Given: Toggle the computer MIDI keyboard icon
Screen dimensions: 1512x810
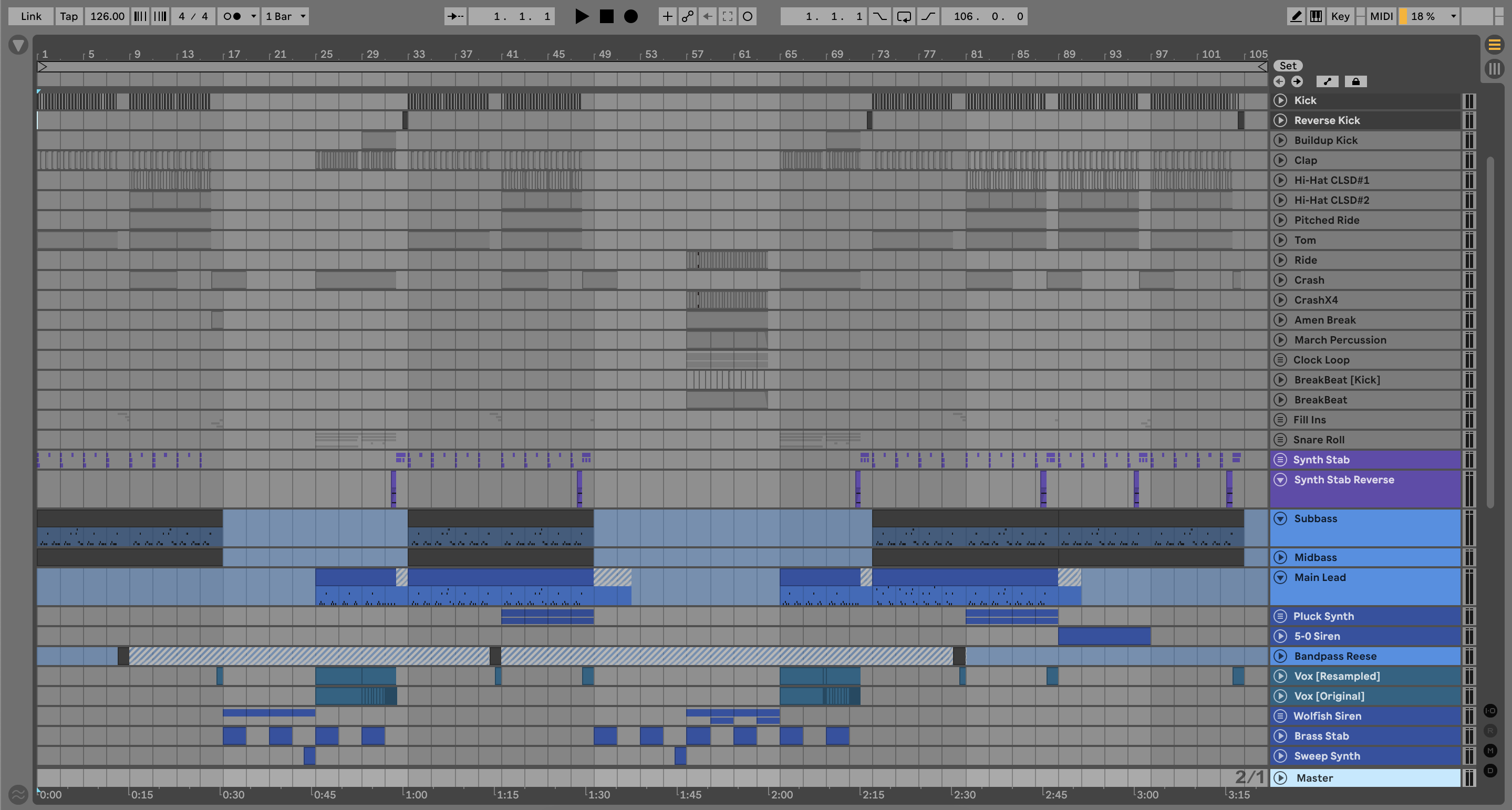Looking at the screenshot, I should [x=1316, y=16].
